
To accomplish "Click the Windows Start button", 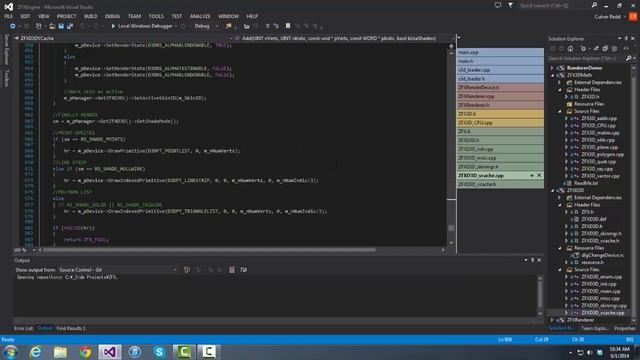I will coord(10,352).
